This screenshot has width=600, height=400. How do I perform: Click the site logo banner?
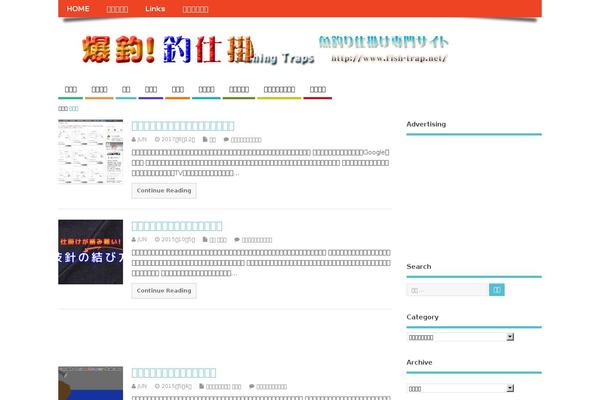(x=265, y=50)
